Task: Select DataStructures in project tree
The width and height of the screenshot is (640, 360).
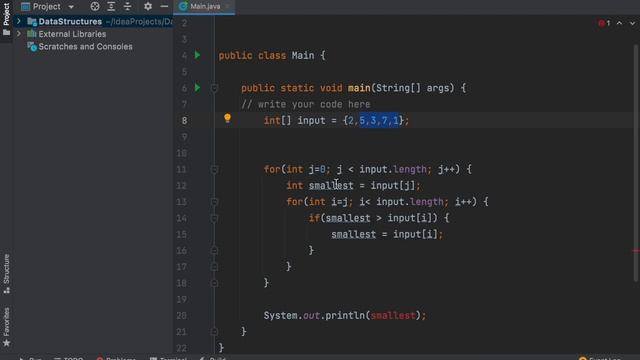Action: pyautogui.click(x=70, y=21)
